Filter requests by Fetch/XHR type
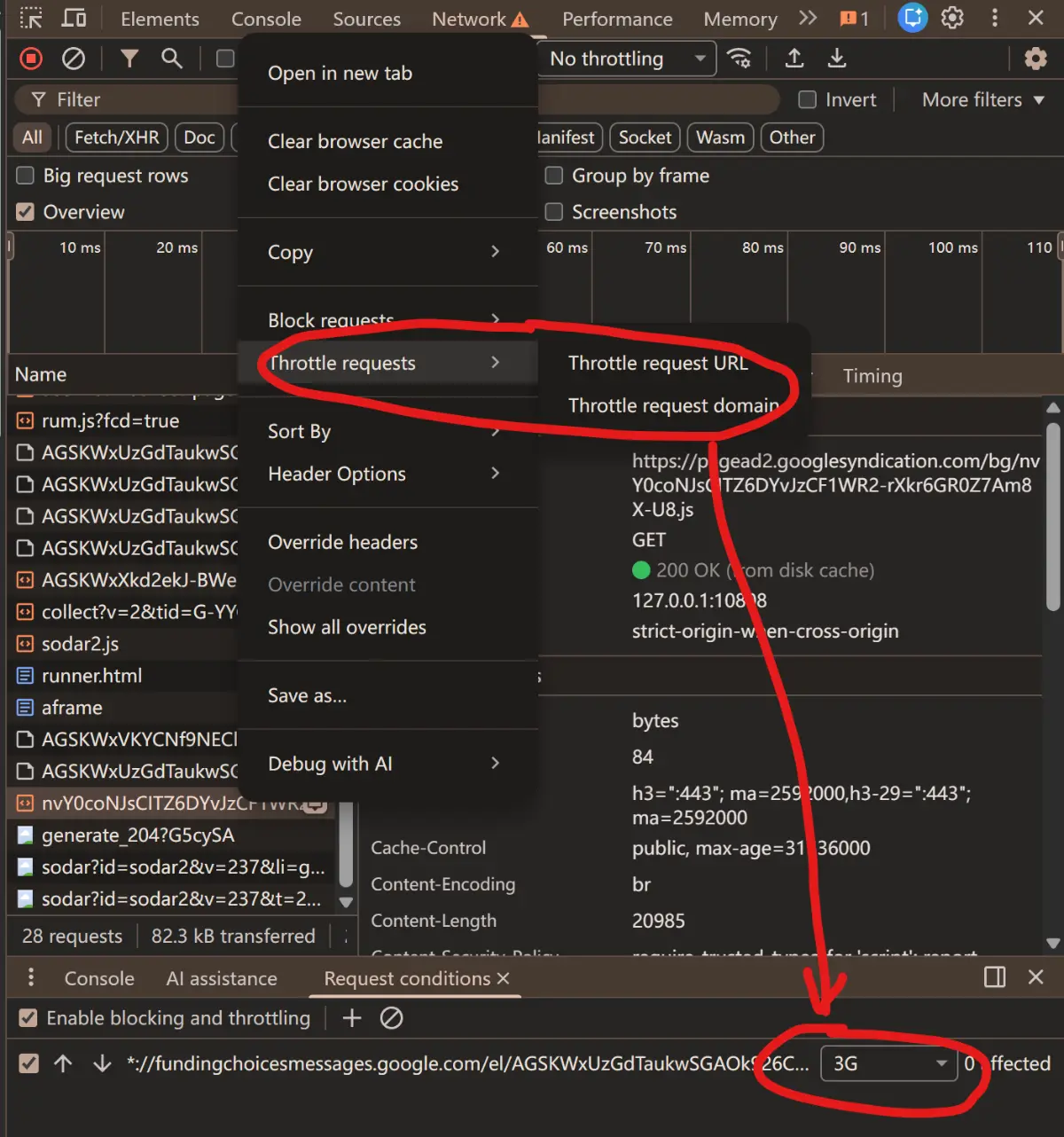Image resolution: width=1064 pixels, height=1137 pixels. pos(116,137)
